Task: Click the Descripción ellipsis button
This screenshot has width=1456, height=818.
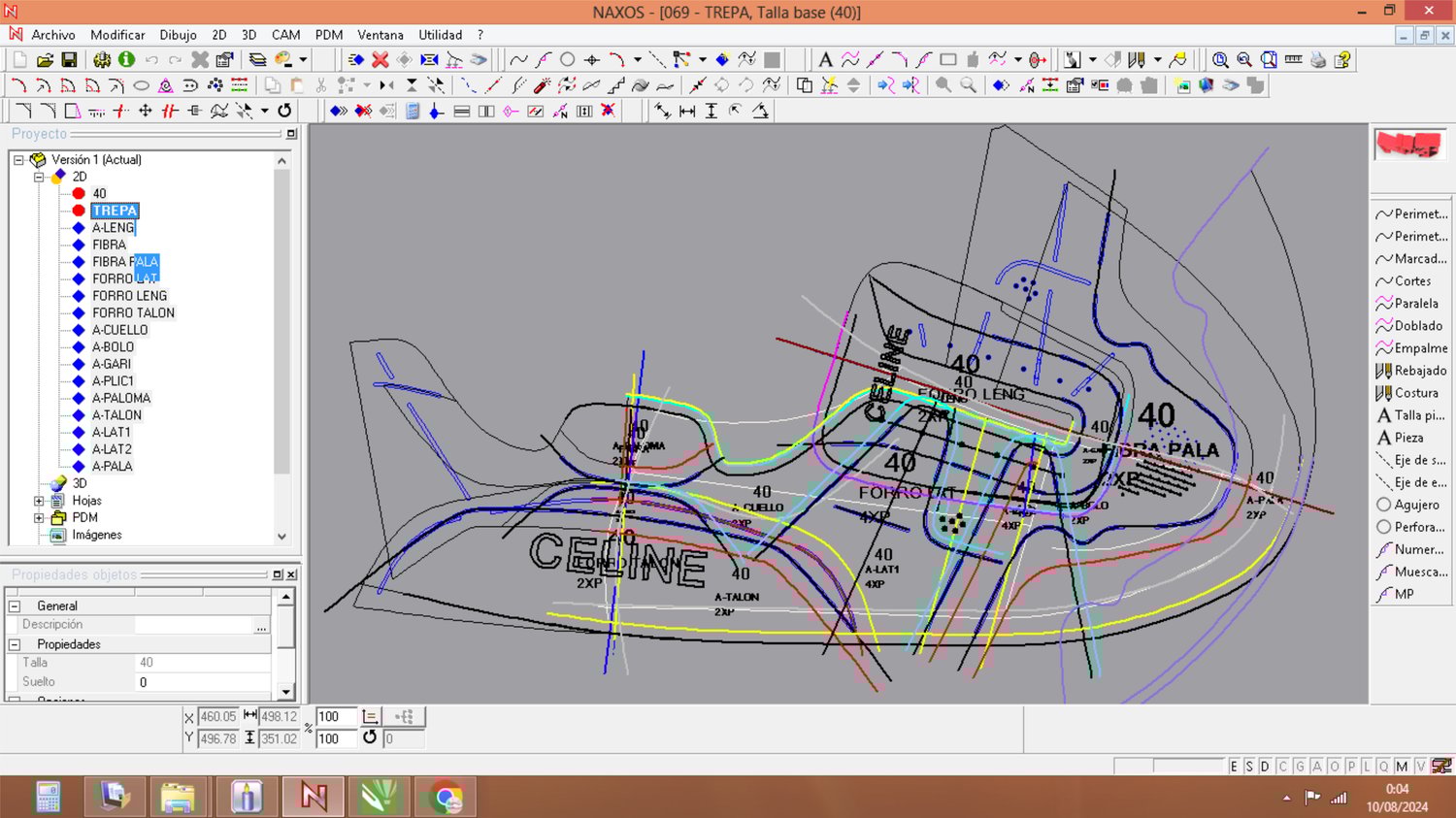Action: tap(261, 626)
